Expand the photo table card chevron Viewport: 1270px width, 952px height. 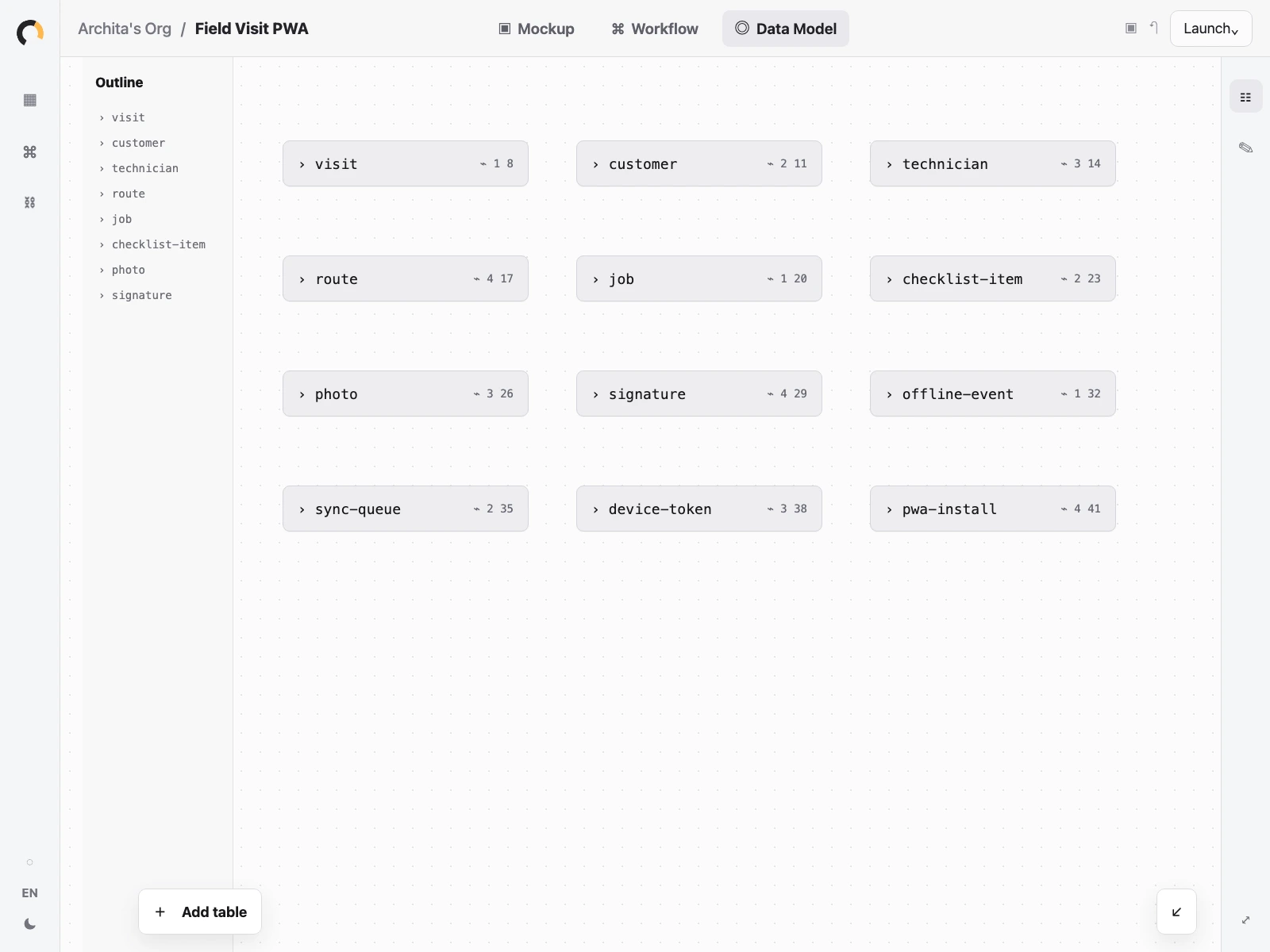[x=302, y=394]
